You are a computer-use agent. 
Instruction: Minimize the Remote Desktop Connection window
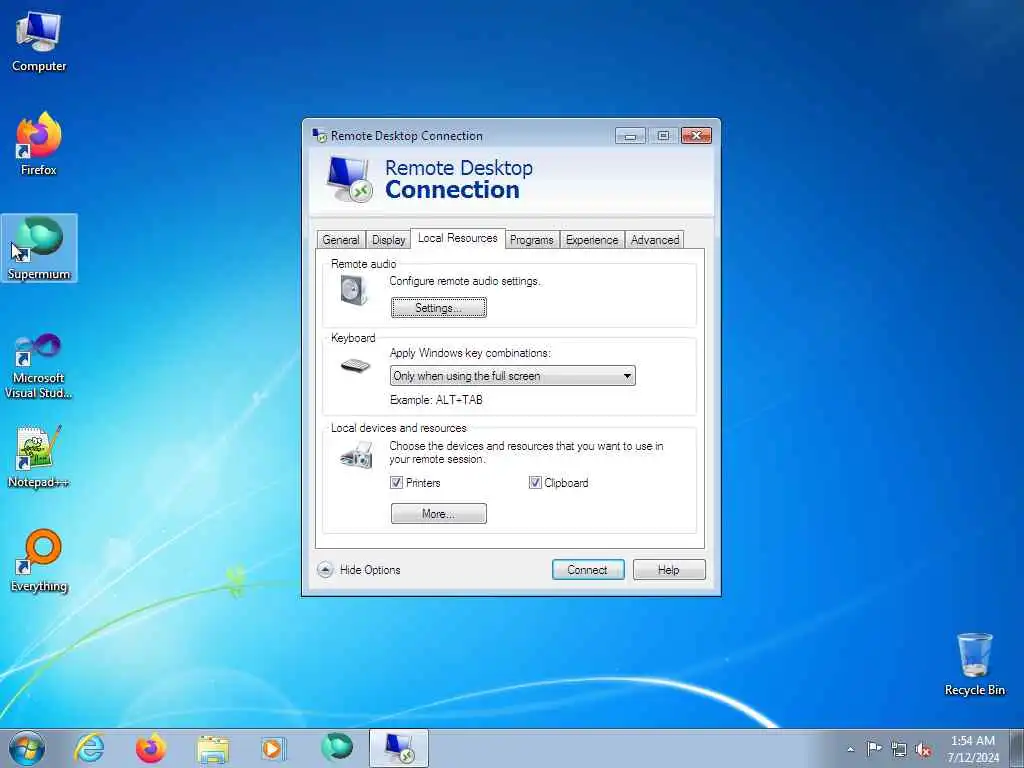(630, 136)
